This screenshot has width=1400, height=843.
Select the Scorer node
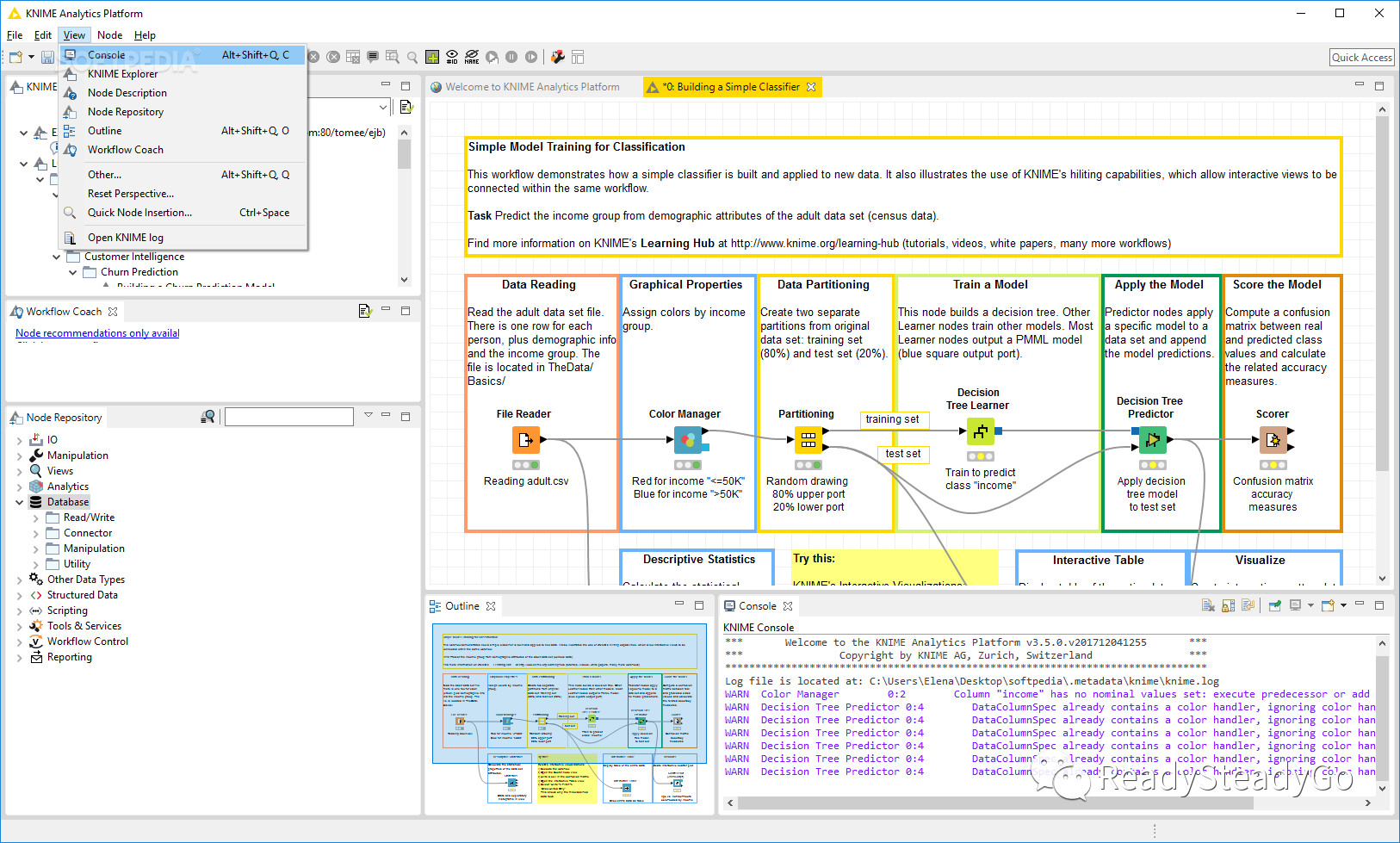1273,440
